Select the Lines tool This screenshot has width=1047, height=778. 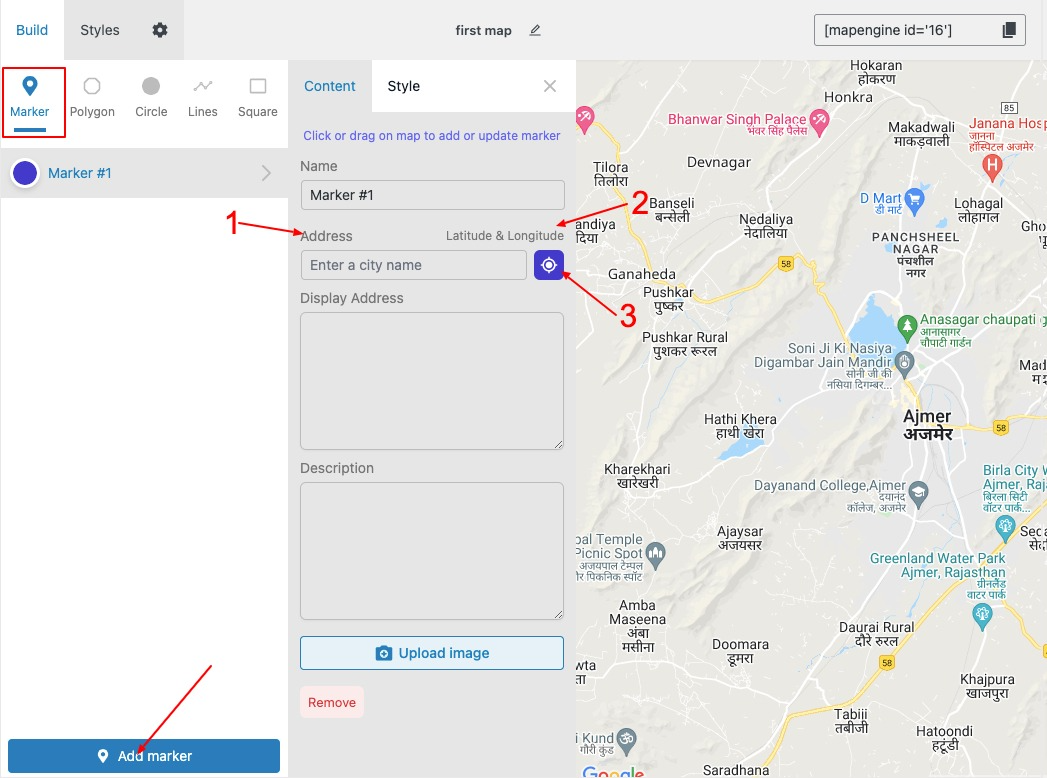pyautogui.click(x=202, y=98)
